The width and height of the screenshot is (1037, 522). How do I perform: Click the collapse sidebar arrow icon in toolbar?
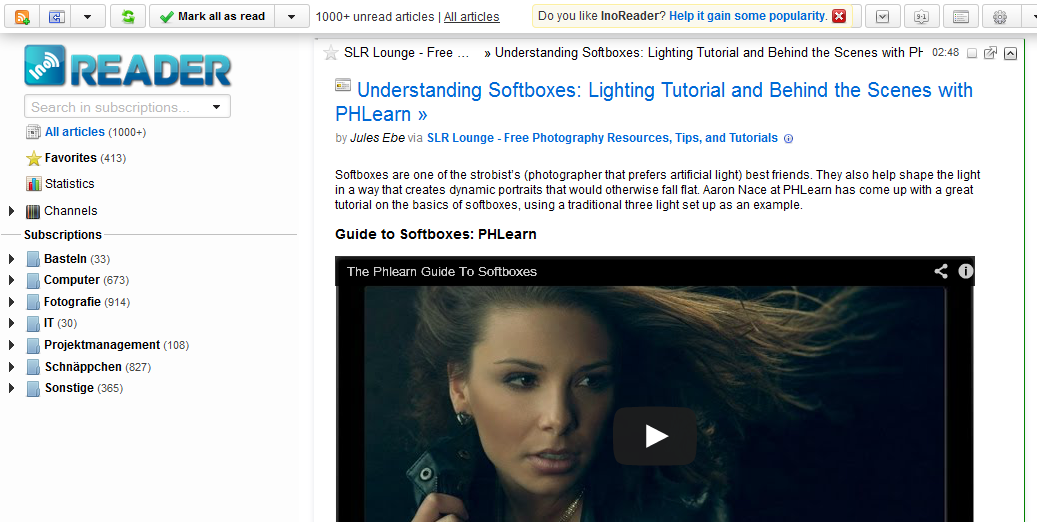(57, 17)
